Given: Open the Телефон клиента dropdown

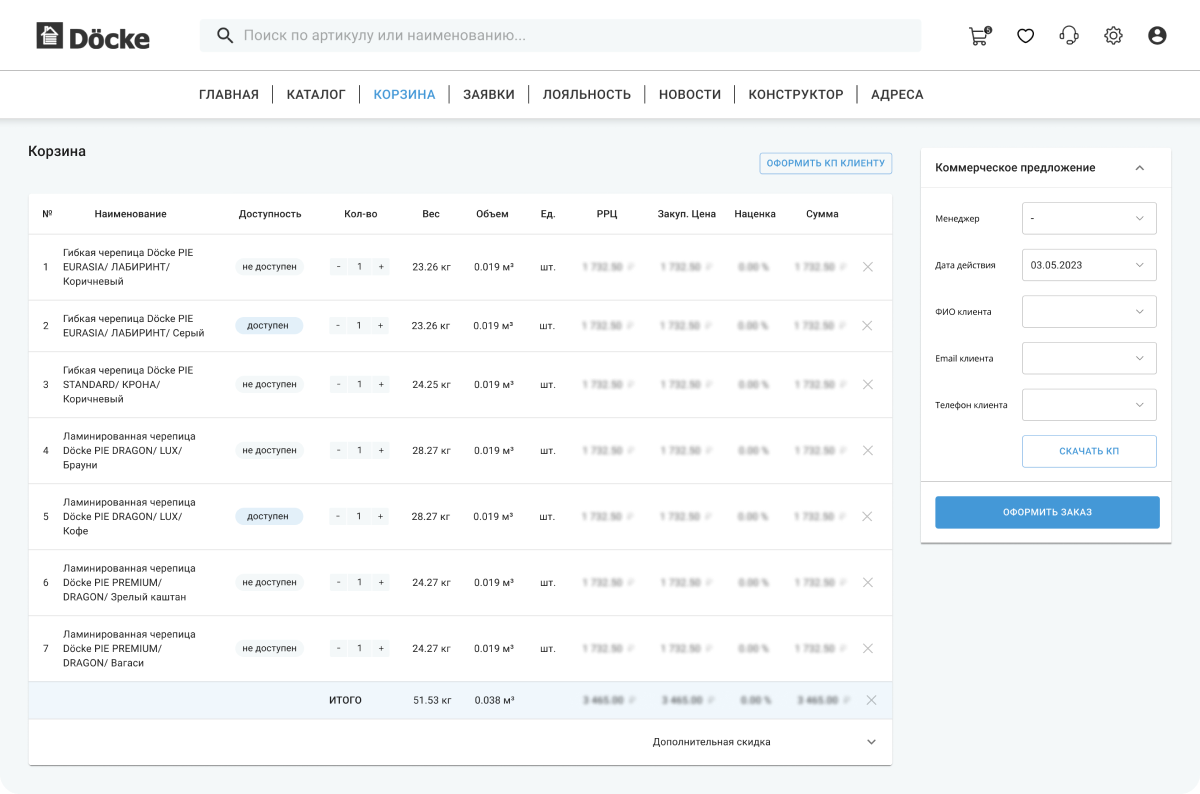Looking at the screenshot, I should 1089,405.
